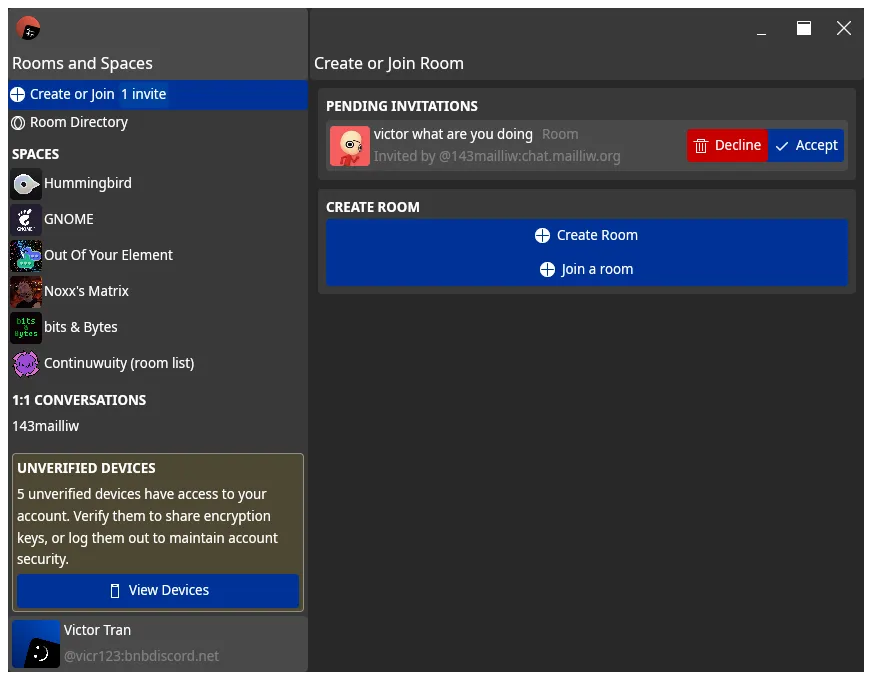Viewport: 872px width, 680px height.
Task: Select the Continuwuity room list icon
Action: (25, 363)
